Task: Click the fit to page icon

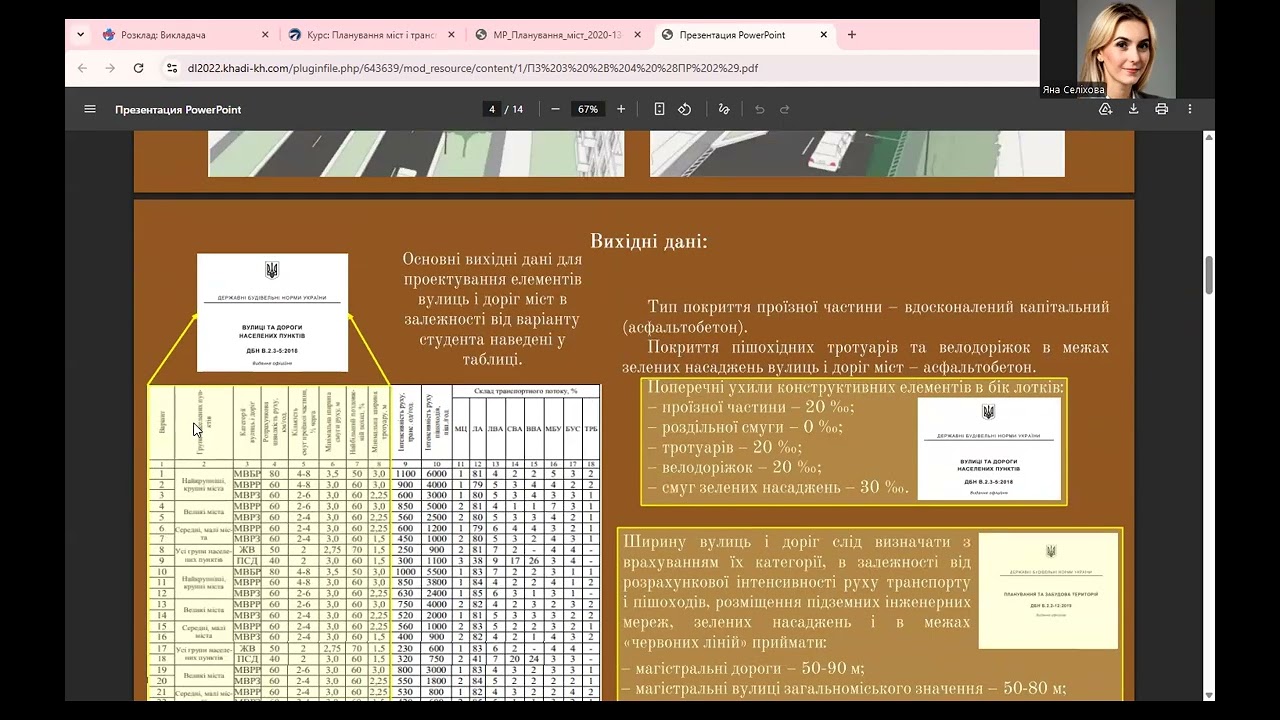Action: tap(659, 109)
